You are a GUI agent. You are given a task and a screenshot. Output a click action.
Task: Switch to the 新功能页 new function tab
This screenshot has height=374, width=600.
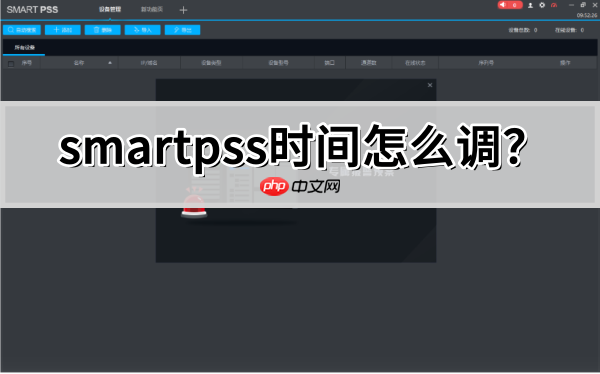pos(152,9)
